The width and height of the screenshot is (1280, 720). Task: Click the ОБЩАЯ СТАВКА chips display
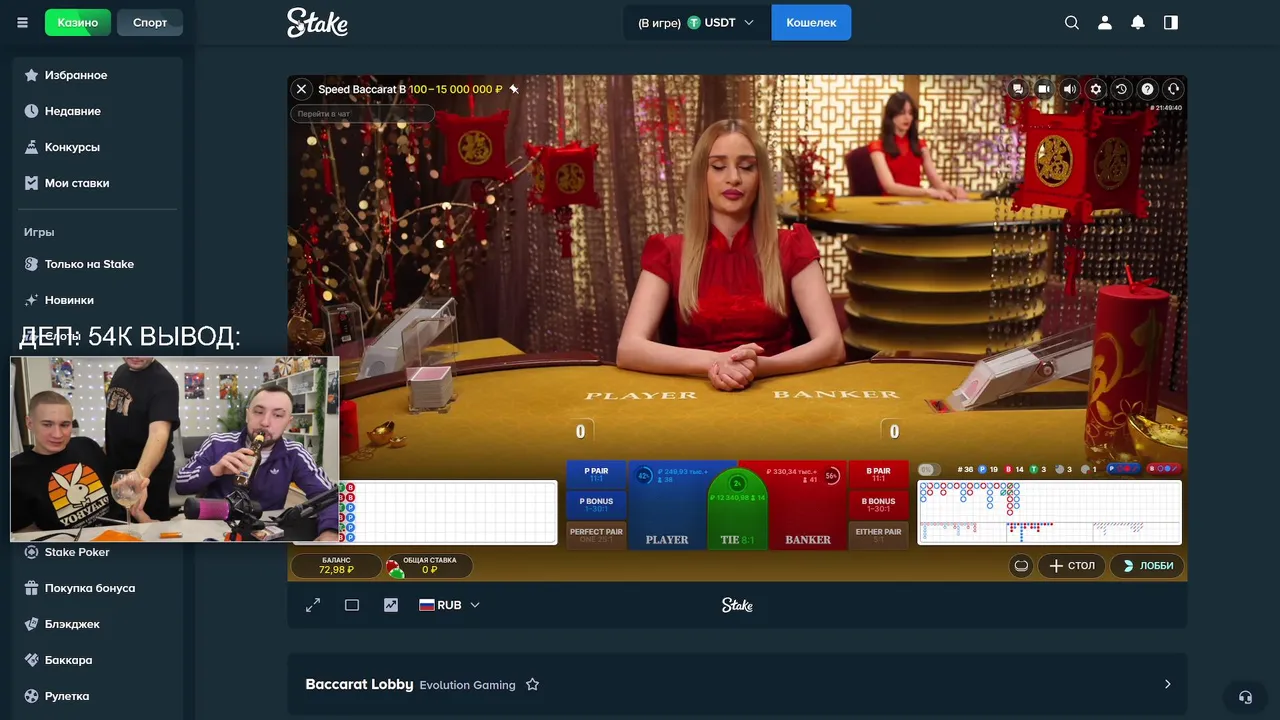click(x=429, y=566)
